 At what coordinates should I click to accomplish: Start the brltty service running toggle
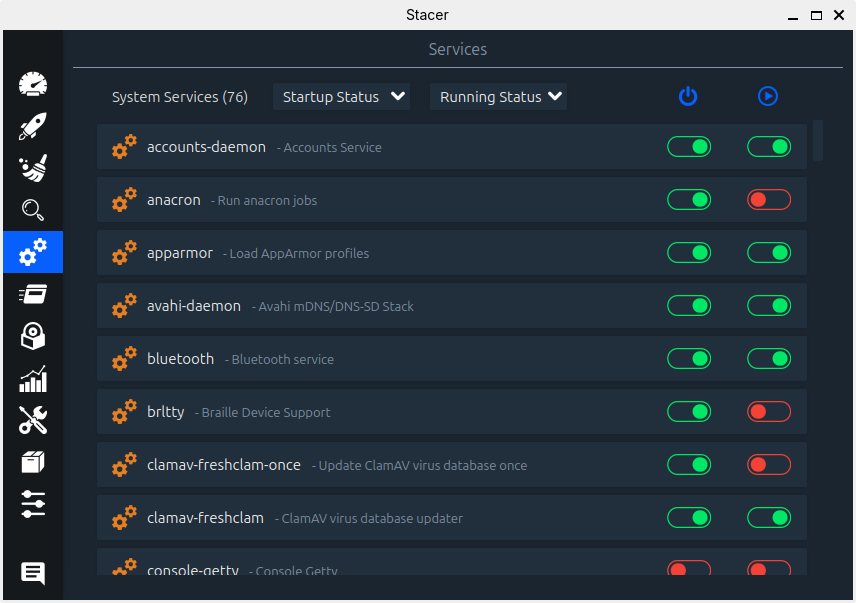point(768,412)
